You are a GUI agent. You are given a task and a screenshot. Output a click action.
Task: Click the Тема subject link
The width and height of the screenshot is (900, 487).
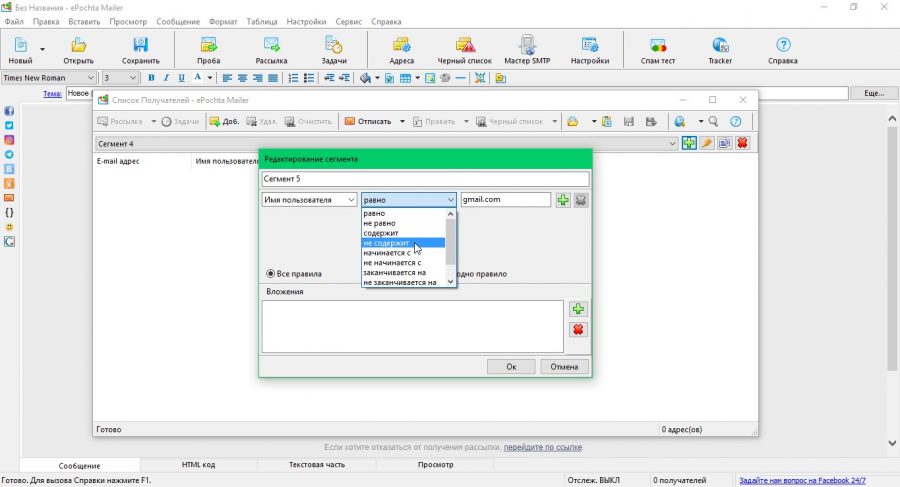52,94
